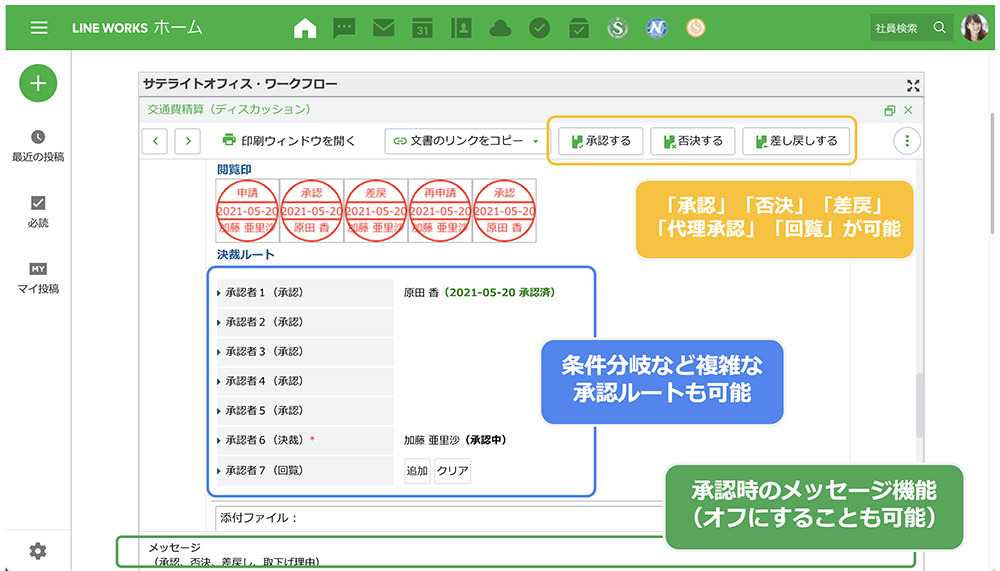Click 原田 香 (2021-05-20 承認済) text

coord(479,293)
